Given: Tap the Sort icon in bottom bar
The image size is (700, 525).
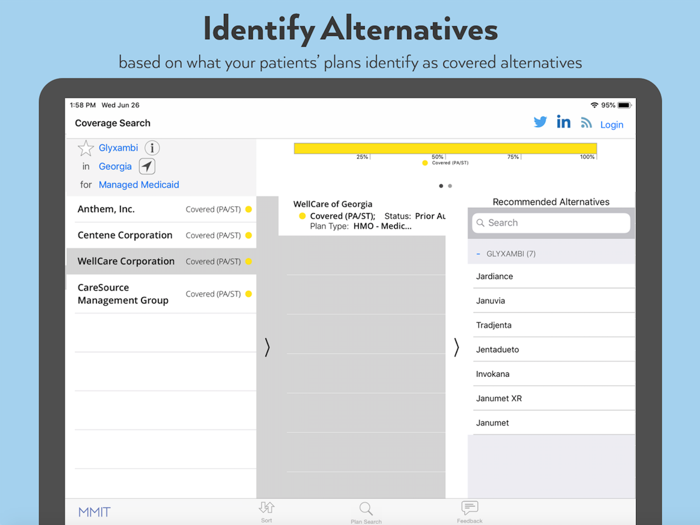Looking at the screenshot, I should point(266,511).
